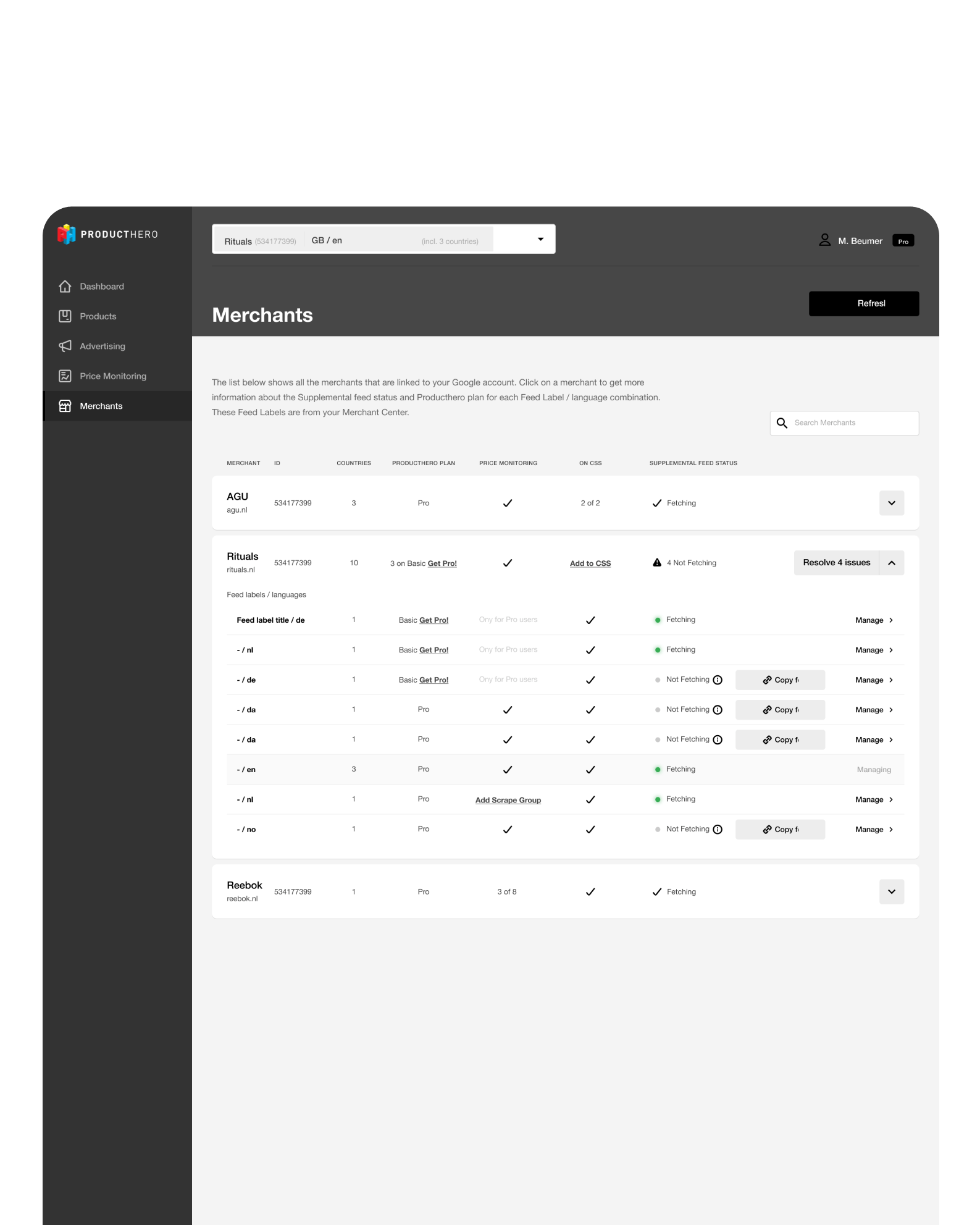Open the Rituals GB / en merchant selector

[x=383, y=239]
